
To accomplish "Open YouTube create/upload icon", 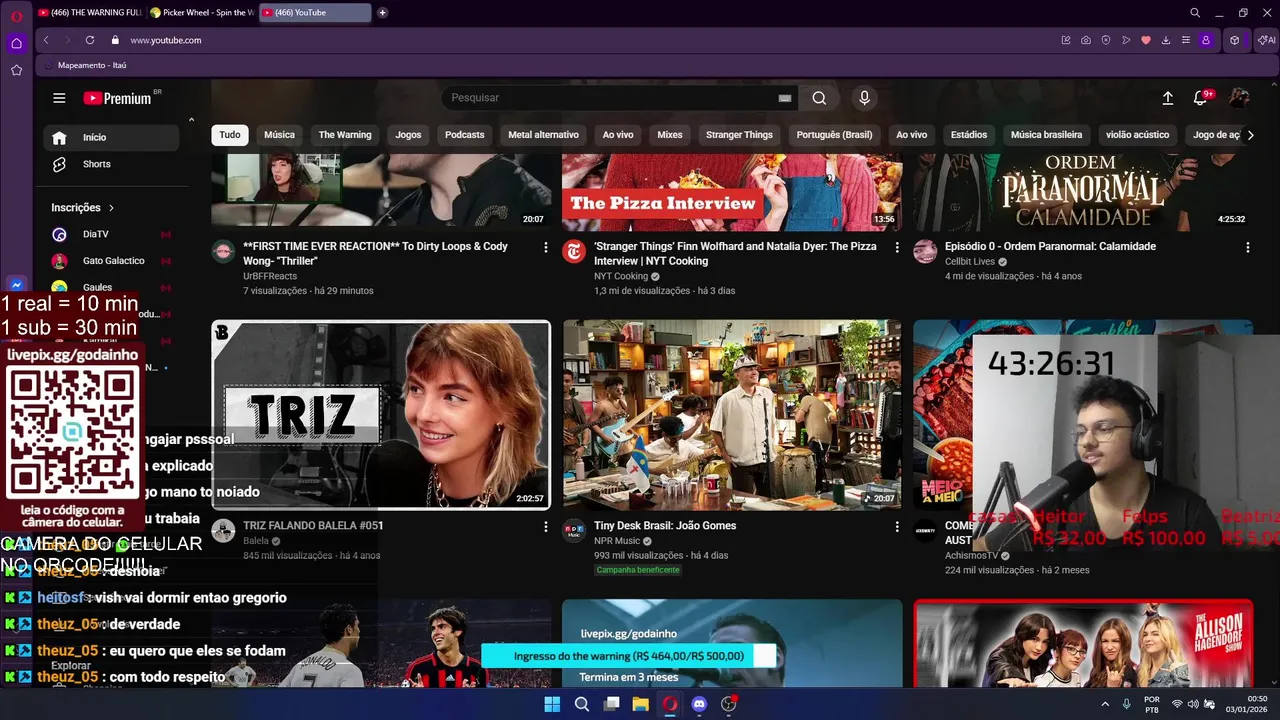I will [x=1167, y=98].
